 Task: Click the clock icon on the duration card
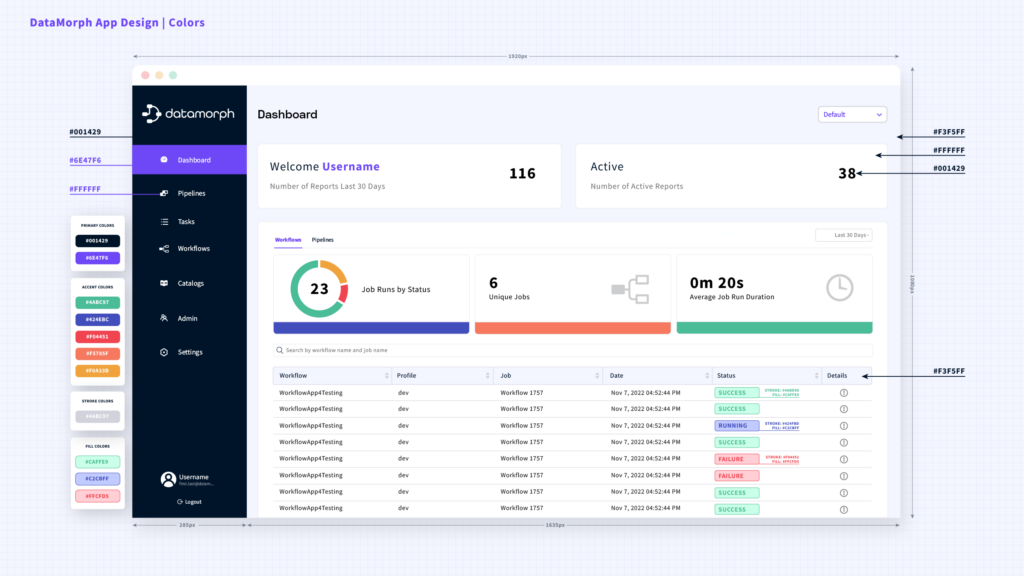(840, 287)
